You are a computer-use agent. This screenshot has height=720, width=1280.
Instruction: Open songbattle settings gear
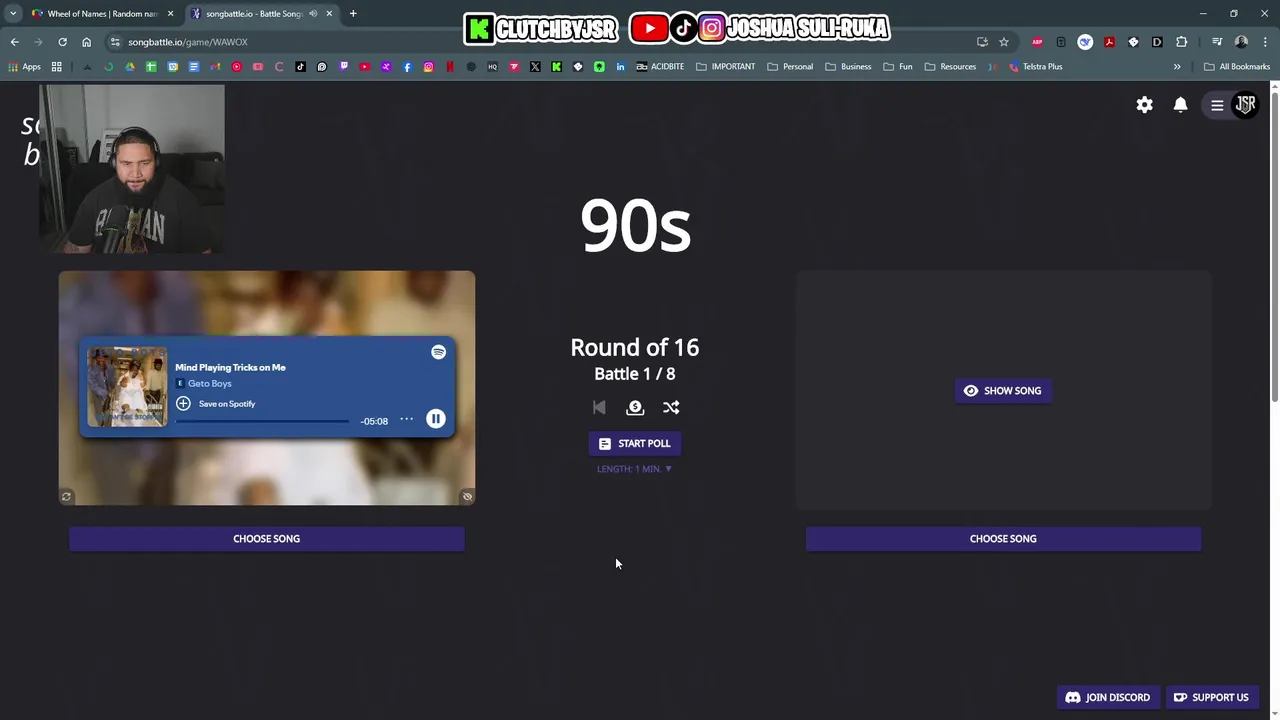pos(1144,105)
